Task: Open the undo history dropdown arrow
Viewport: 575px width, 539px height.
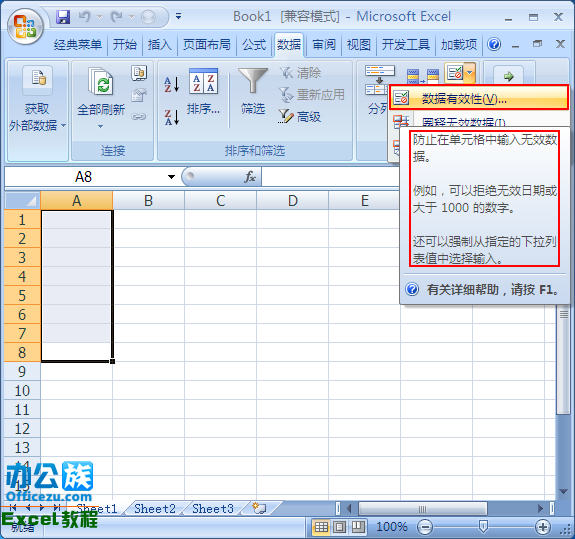Action: tap(99, 17)
